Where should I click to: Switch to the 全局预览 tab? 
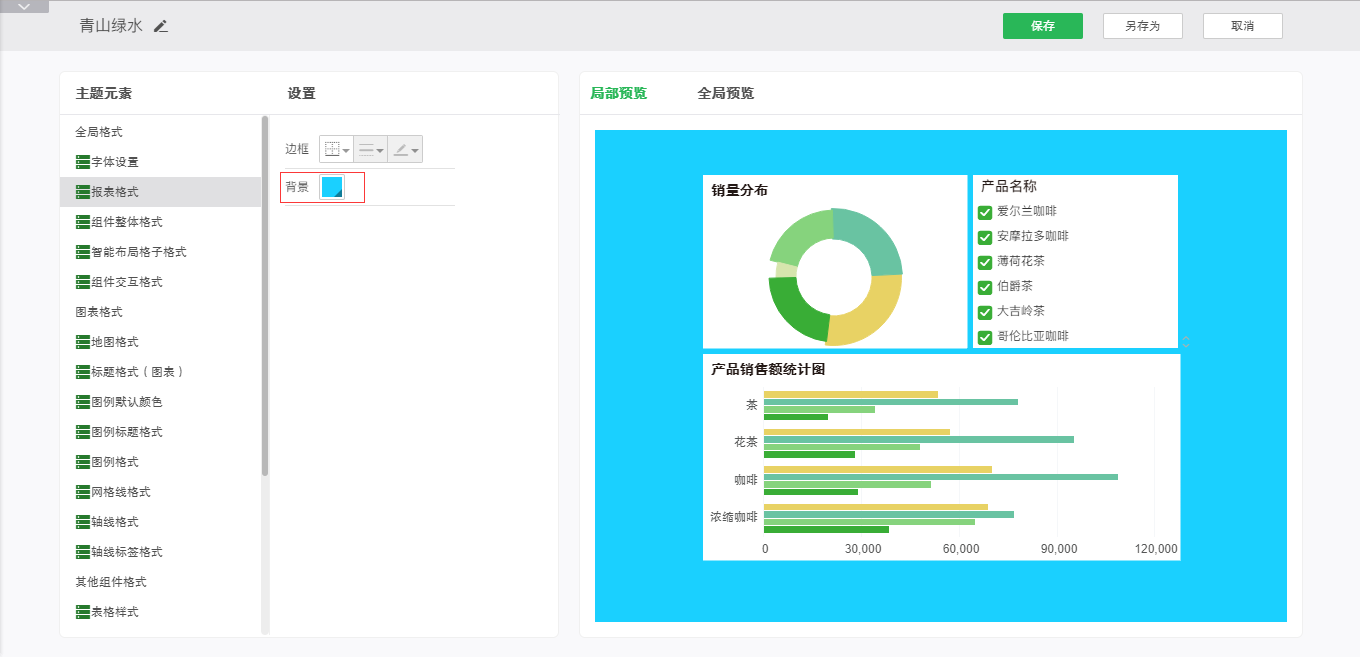pyautogui.click(x=725, y=93)
